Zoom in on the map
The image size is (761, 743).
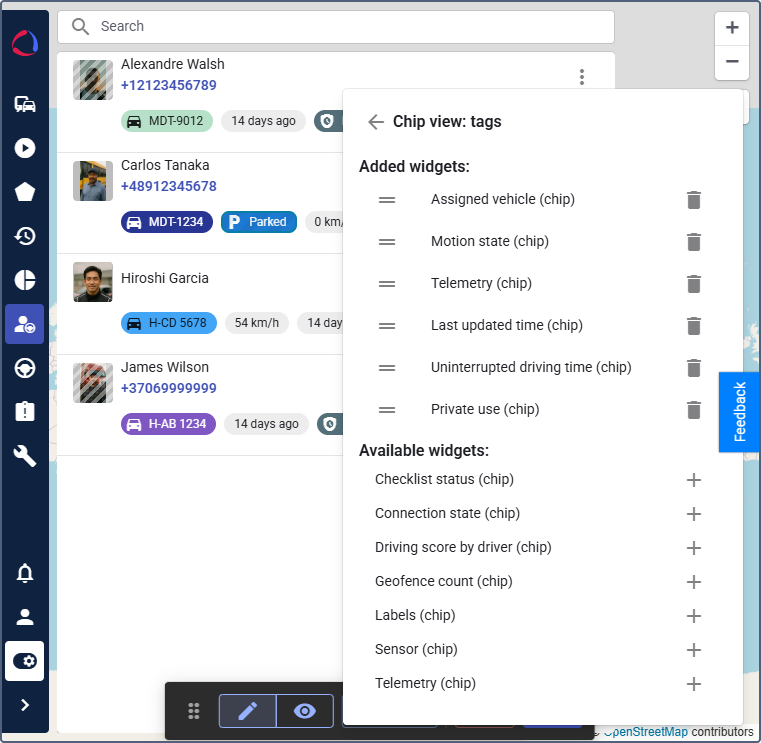pos(732,28)
